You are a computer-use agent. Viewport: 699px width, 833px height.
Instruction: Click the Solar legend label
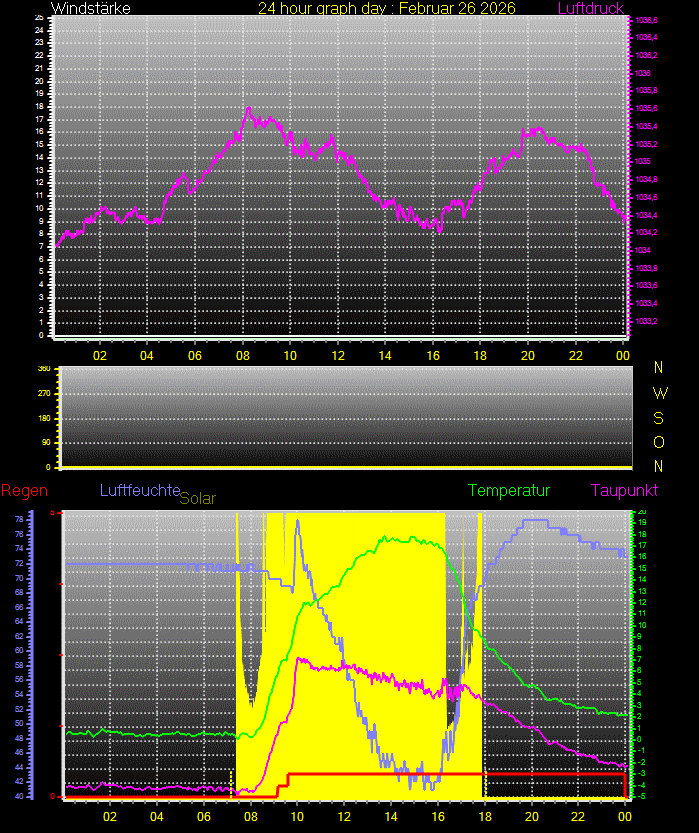197,497
